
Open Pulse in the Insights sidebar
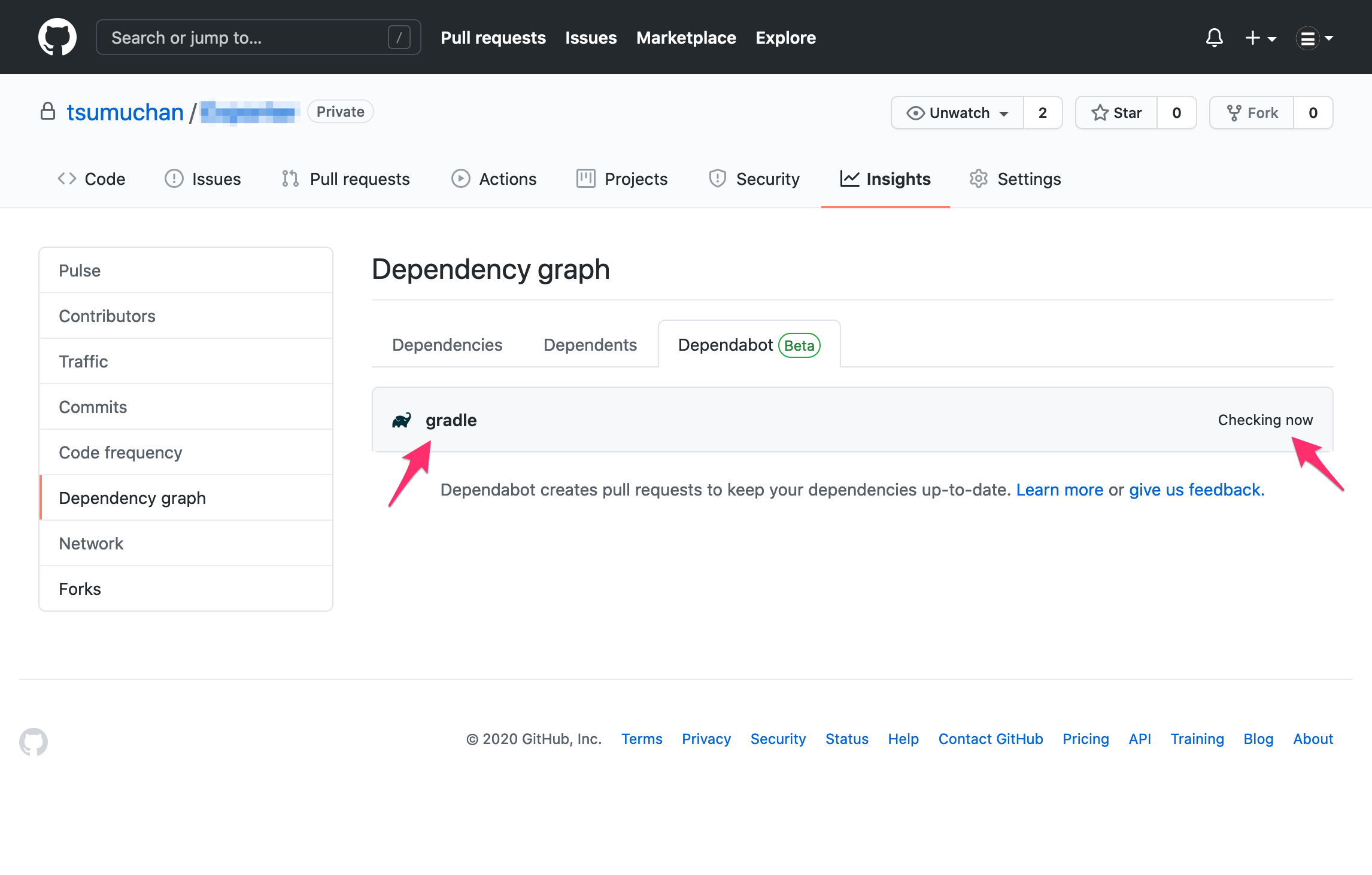[x=186, y=271]
